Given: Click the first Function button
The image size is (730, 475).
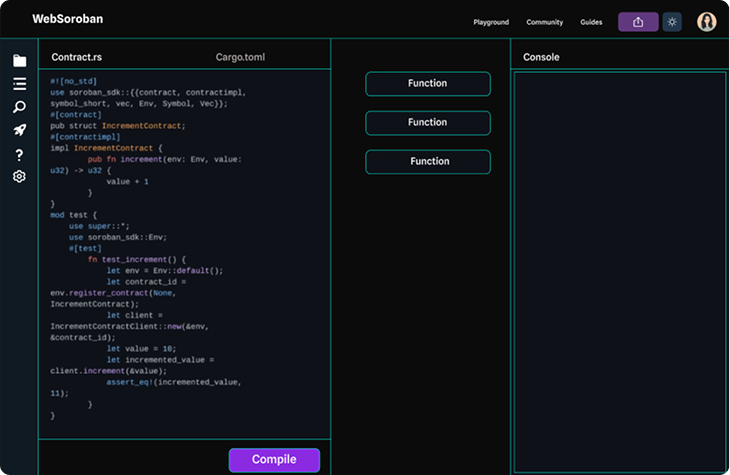Looking at the screenshot, I should tap(428, 84).
